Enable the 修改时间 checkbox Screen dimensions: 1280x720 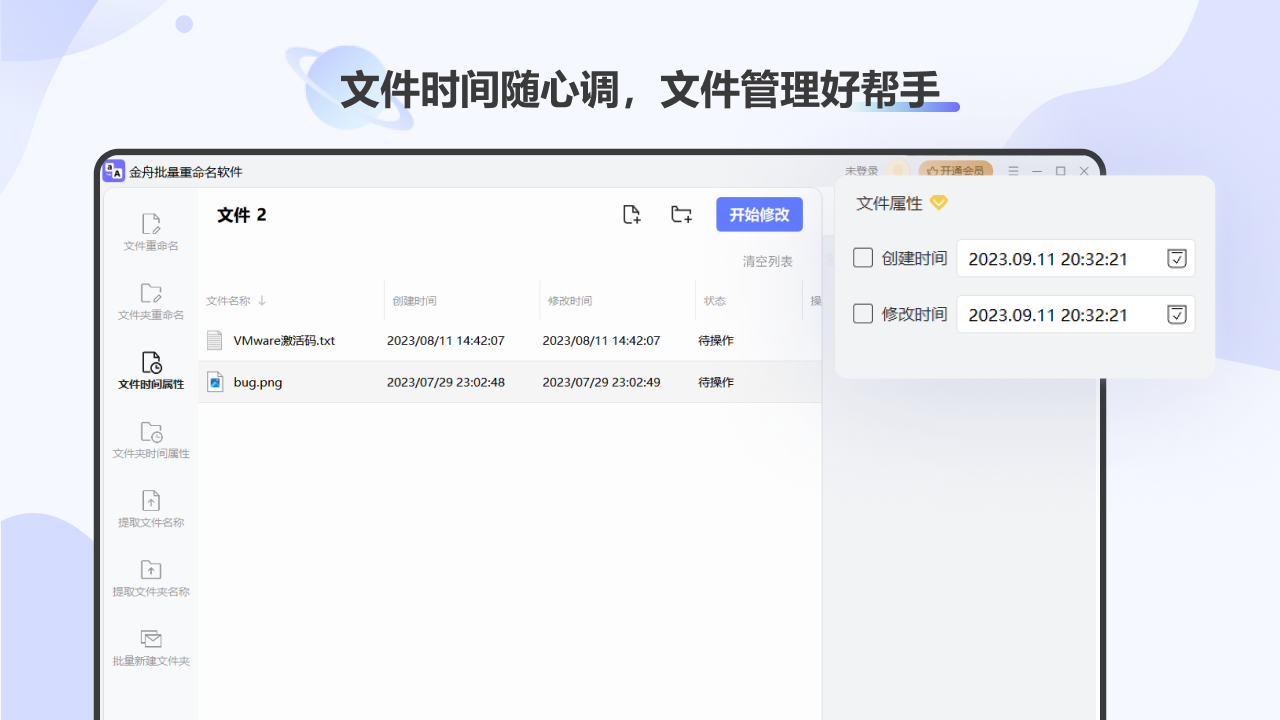tap(862, 314)
